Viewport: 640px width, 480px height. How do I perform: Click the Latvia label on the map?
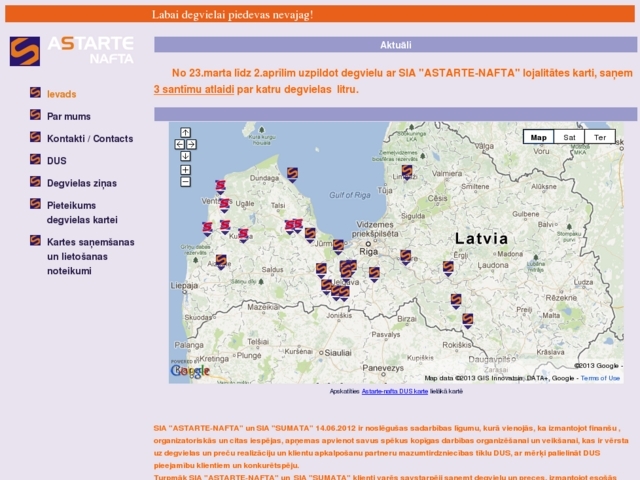click(x=482, y=239)
